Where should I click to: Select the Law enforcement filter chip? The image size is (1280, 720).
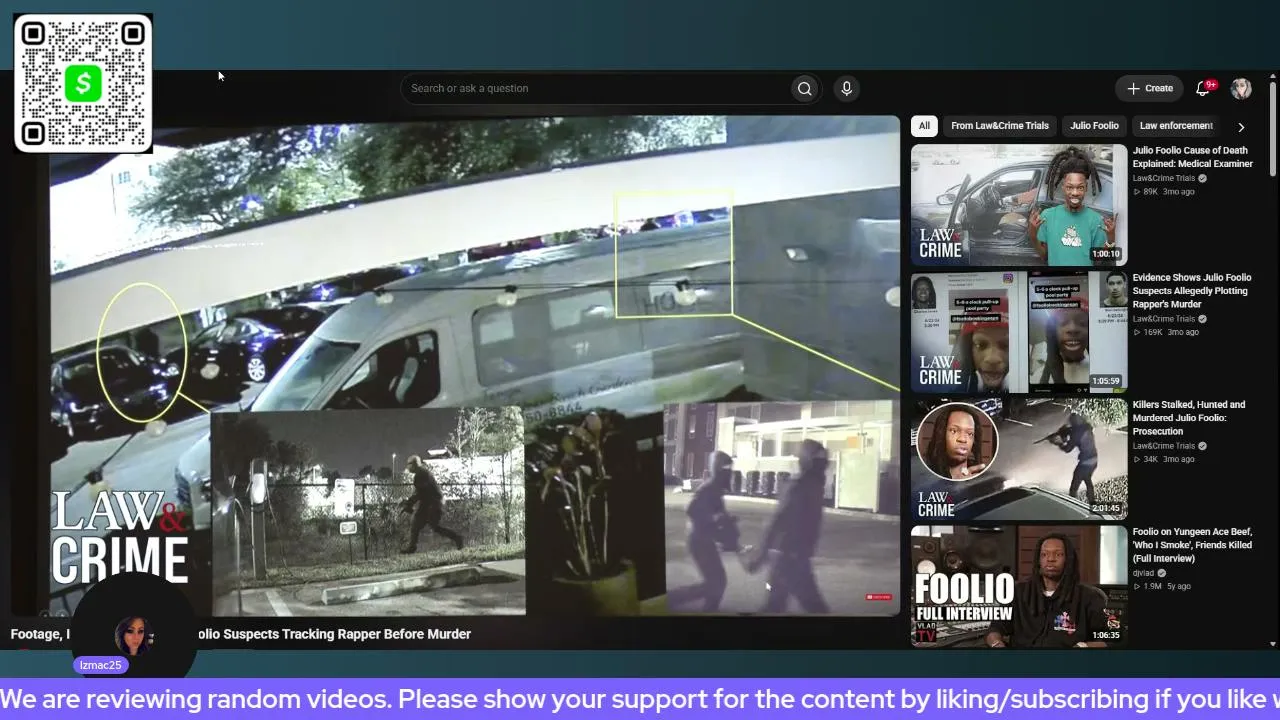coord(1176,126)
